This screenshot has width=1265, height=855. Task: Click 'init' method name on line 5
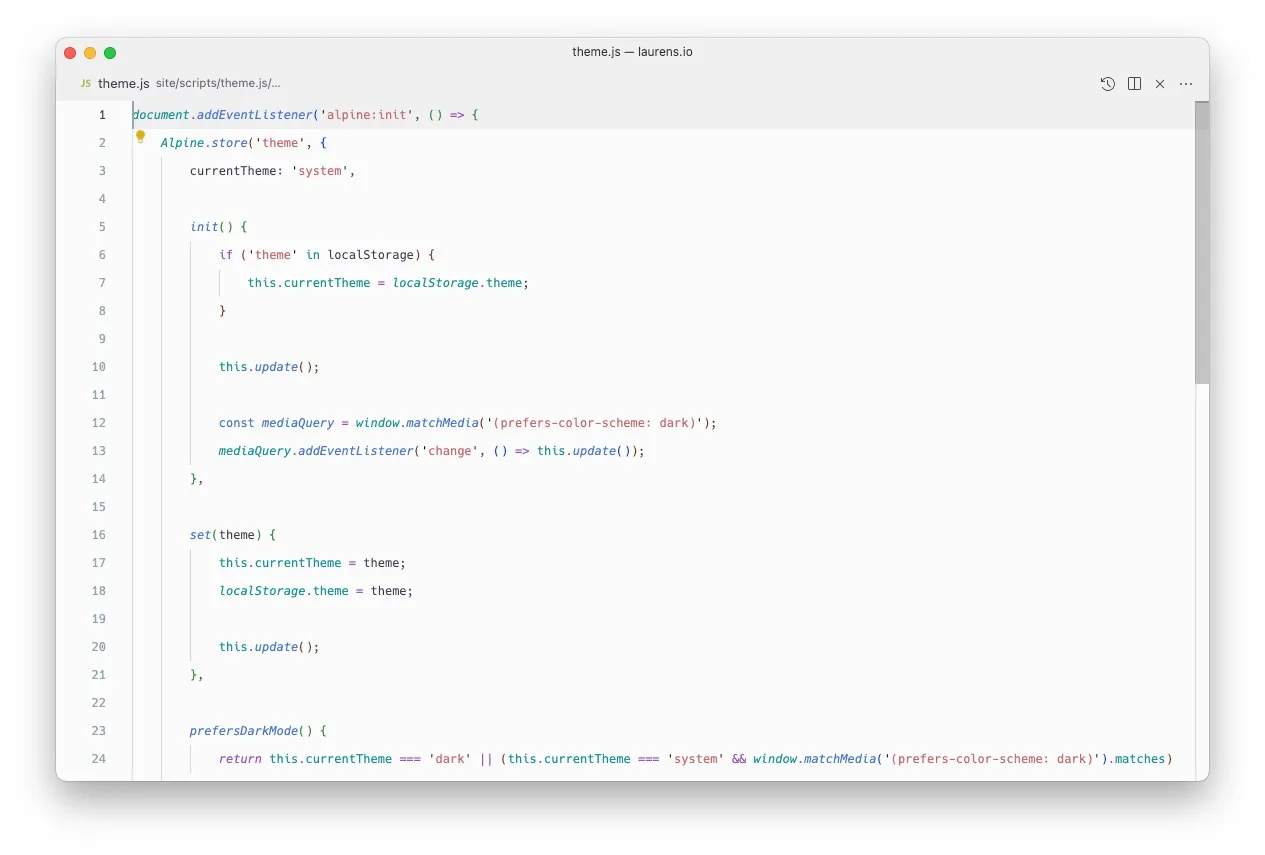(204, 227)
